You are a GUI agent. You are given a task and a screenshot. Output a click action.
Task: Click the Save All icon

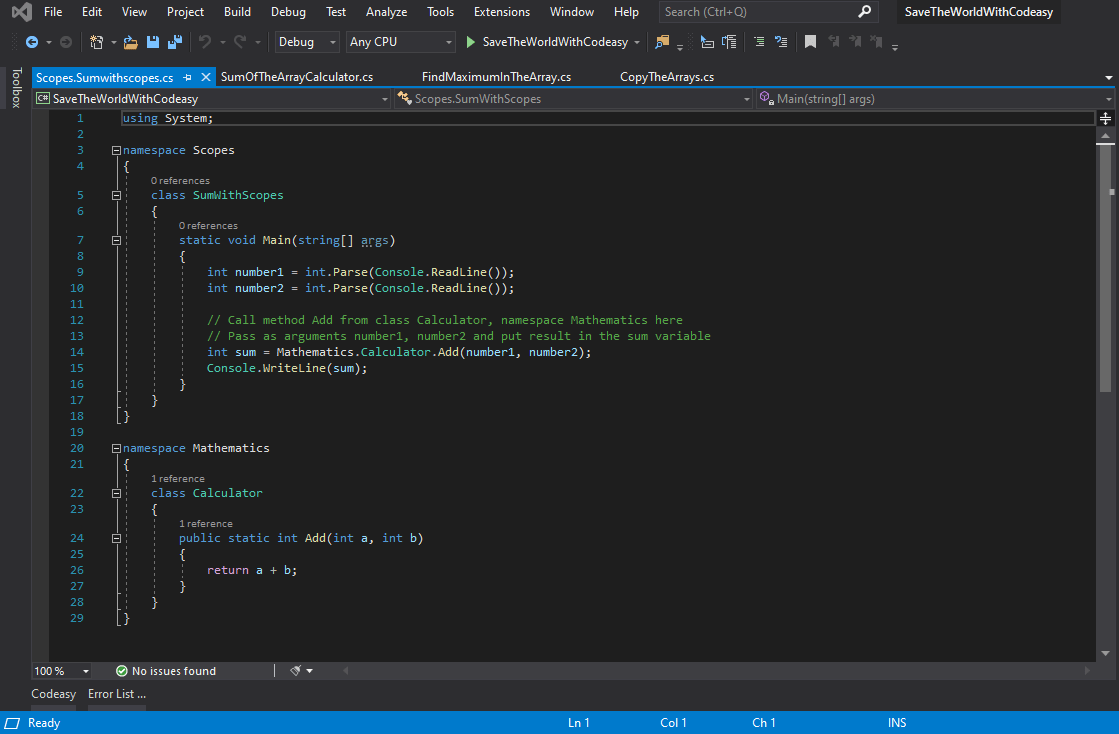pos(175,42)
